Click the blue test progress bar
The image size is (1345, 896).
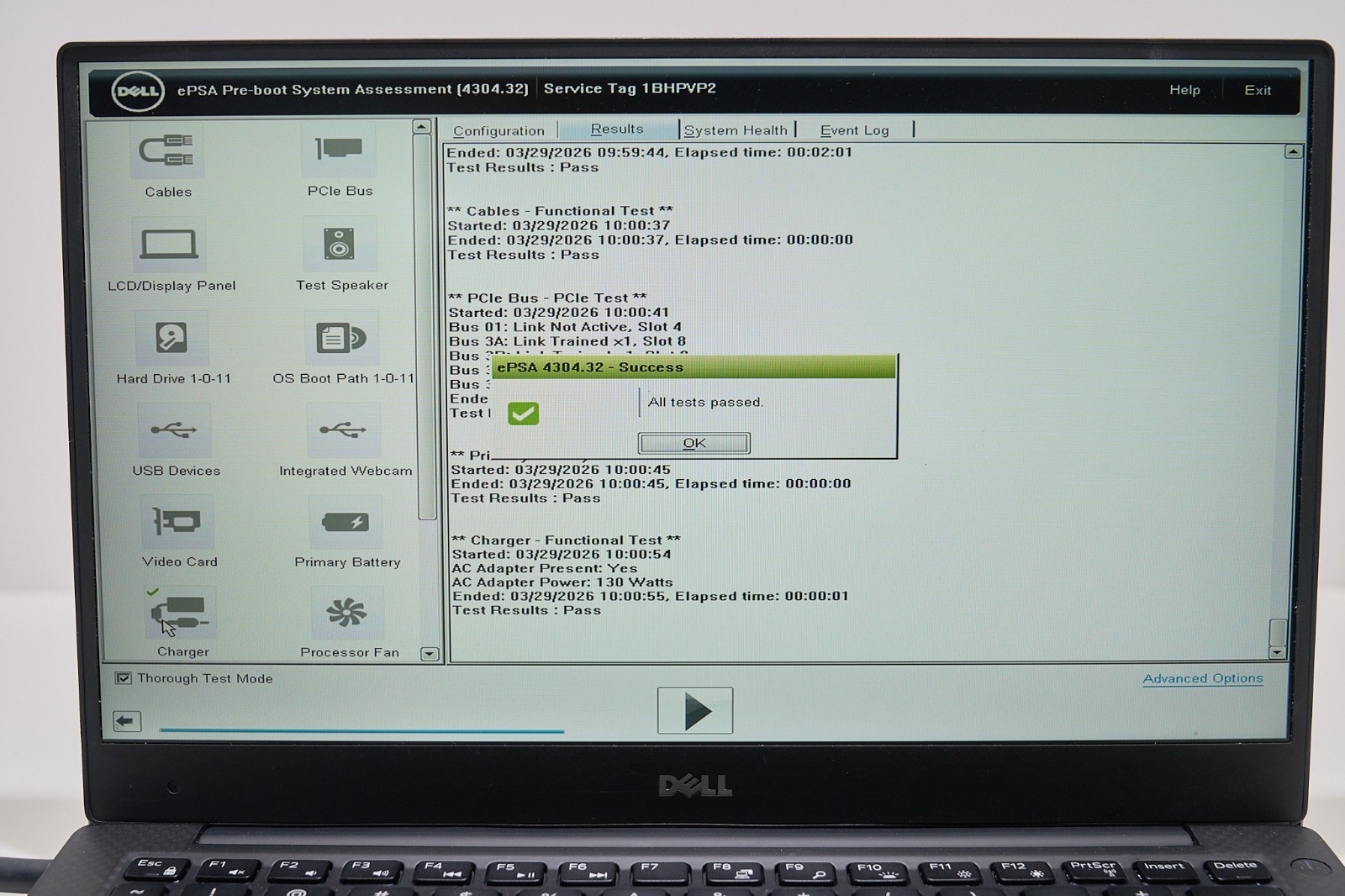361,731
